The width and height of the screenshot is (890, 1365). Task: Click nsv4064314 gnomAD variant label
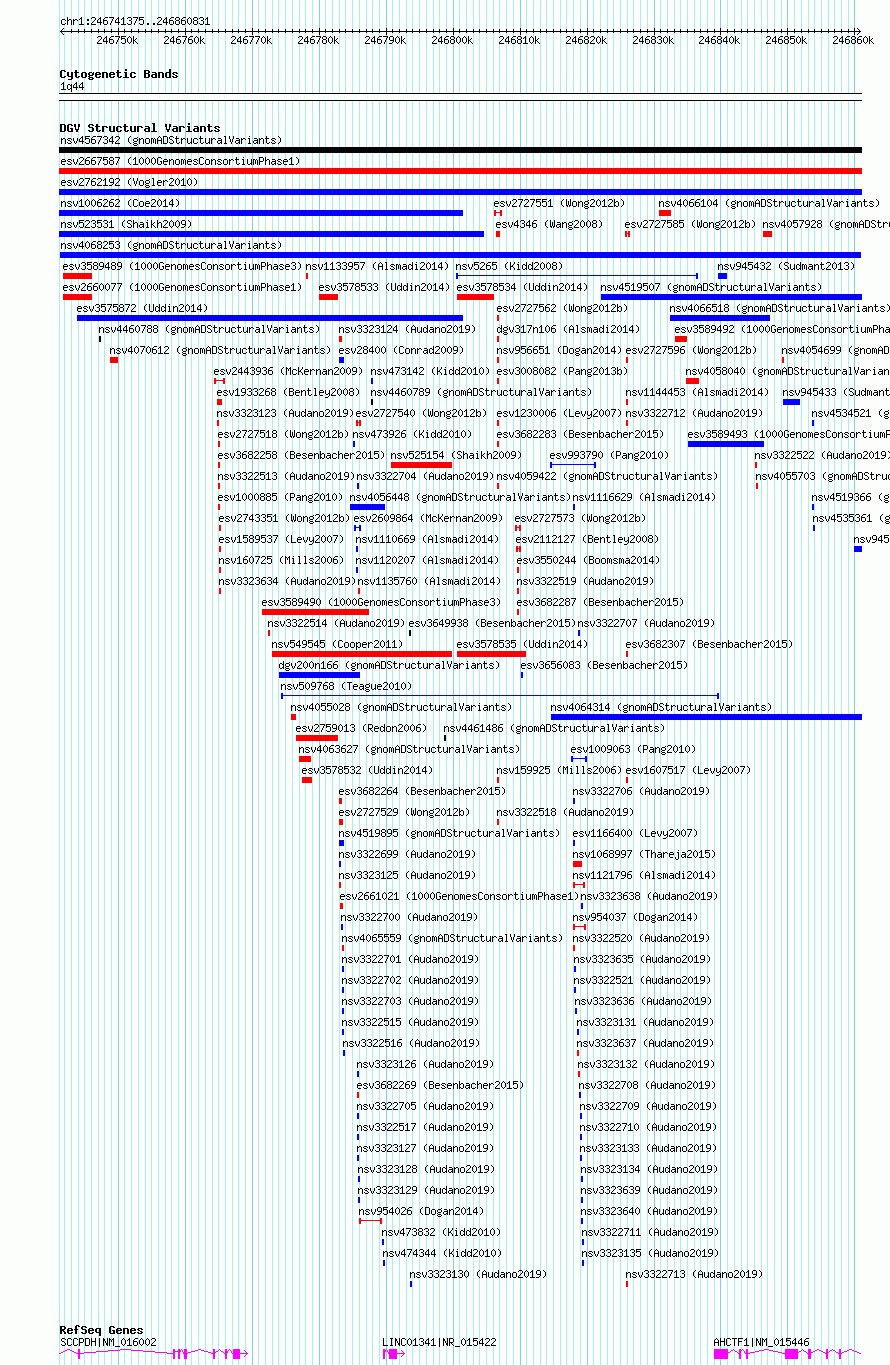coord(662,707)
